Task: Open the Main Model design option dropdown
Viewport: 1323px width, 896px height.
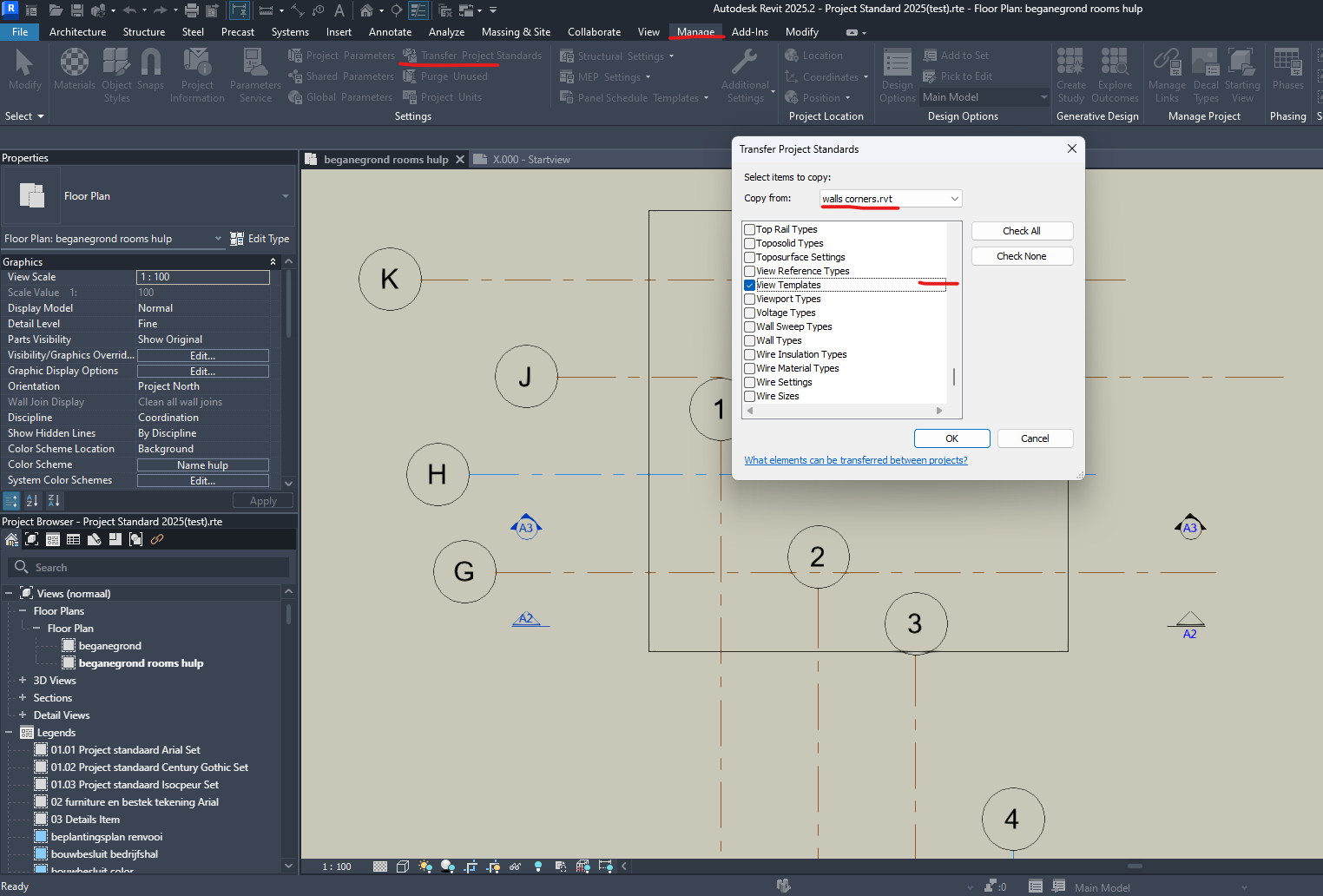Action: (x=984, y=97)
